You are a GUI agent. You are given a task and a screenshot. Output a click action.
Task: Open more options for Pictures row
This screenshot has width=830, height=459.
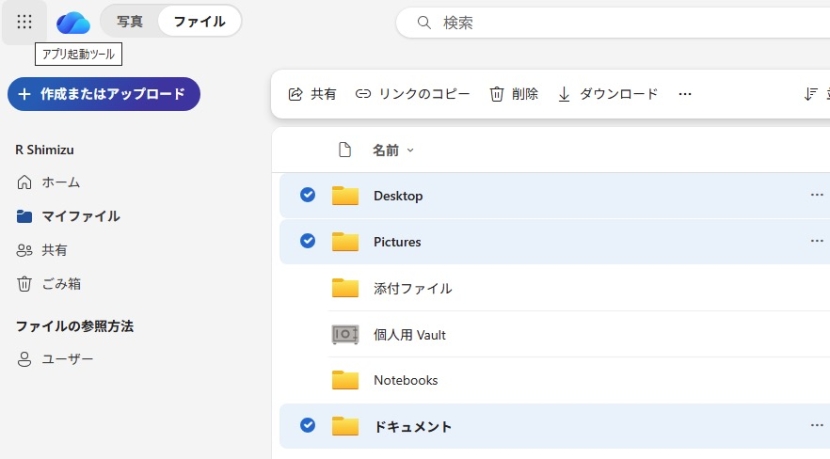pyautogui.click(x=817, y=241)
